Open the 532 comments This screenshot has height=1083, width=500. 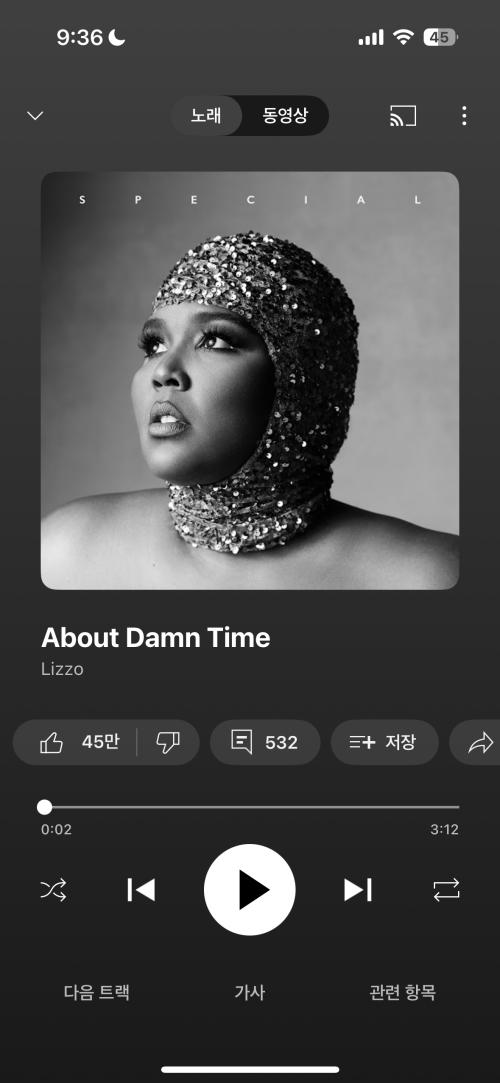(x=265, y=742)
